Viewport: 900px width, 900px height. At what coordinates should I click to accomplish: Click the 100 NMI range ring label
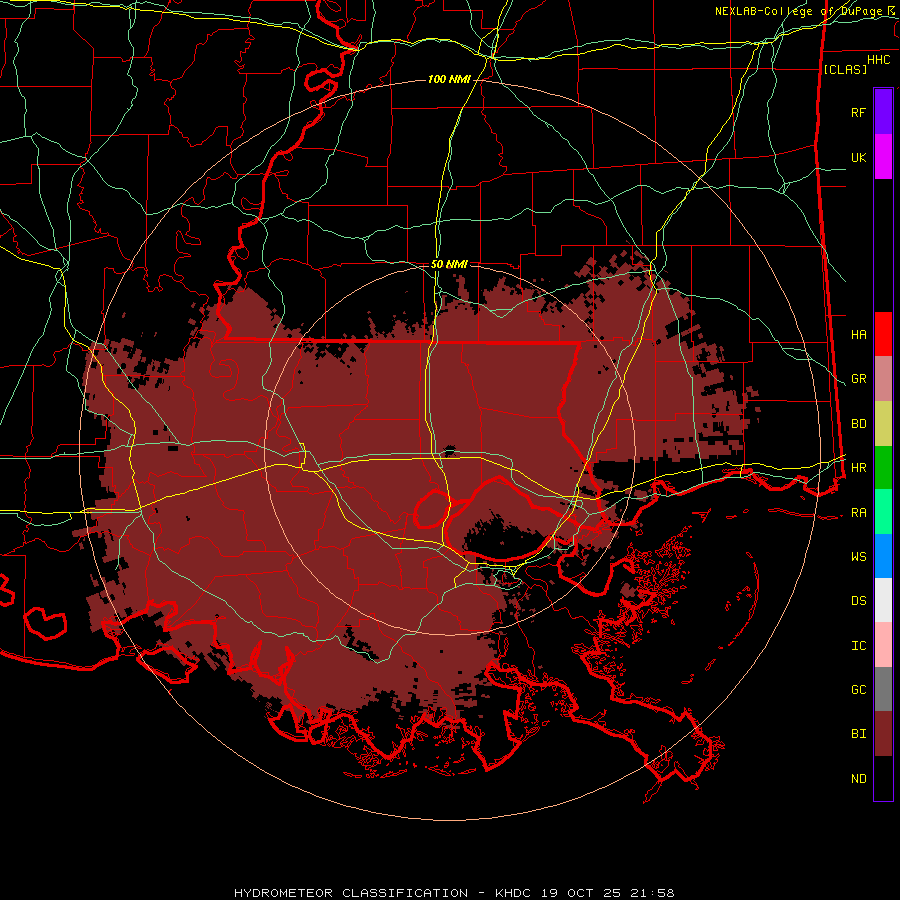click(449, 79)
